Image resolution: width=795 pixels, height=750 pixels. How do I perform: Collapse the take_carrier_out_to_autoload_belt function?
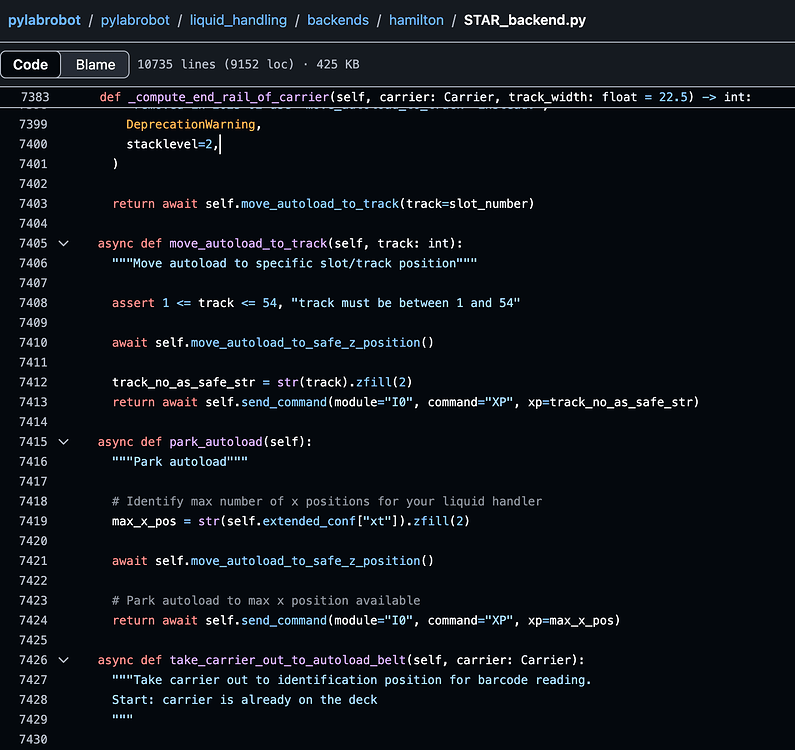tap(63, 660)
